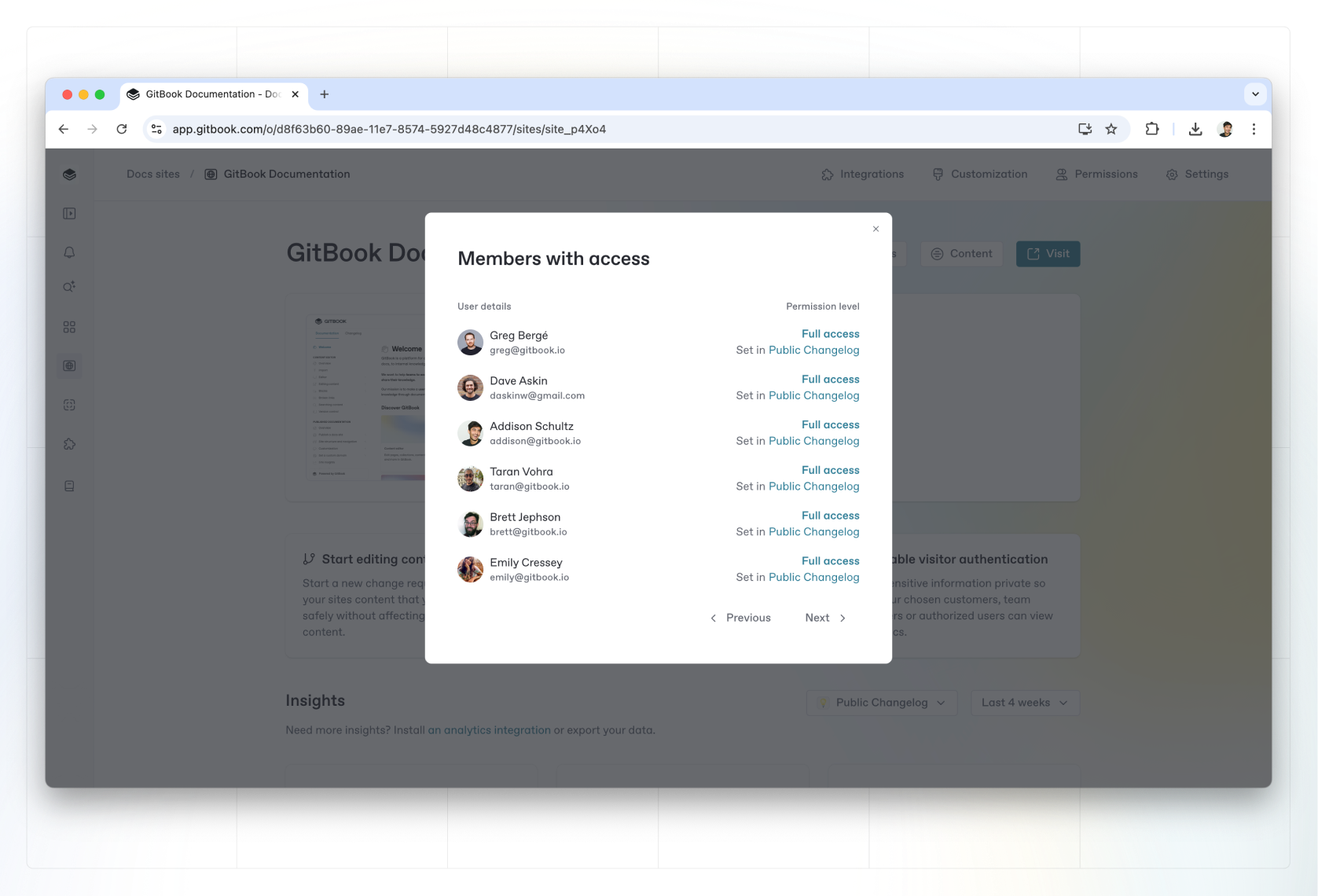Image resolution: width=1318 pixels, height=896 pixels.
Task: Go to Previous page of members
Action: [740, 618]
